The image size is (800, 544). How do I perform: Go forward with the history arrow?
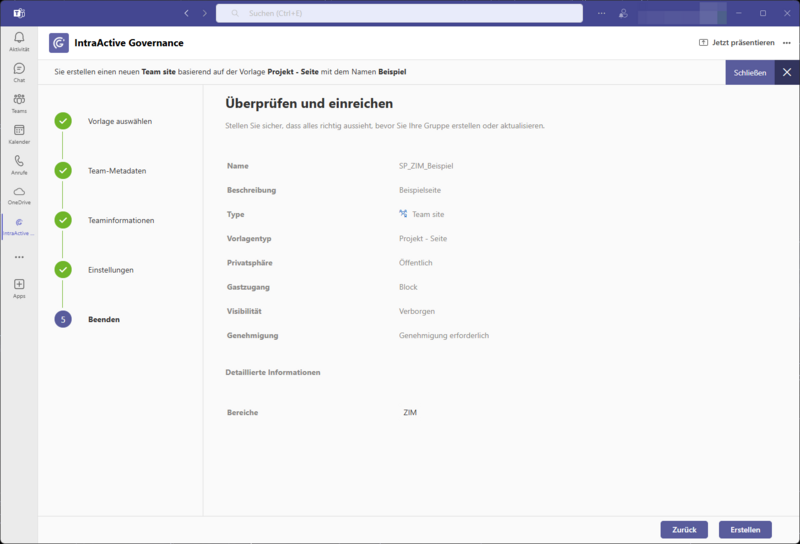(205, 13)
